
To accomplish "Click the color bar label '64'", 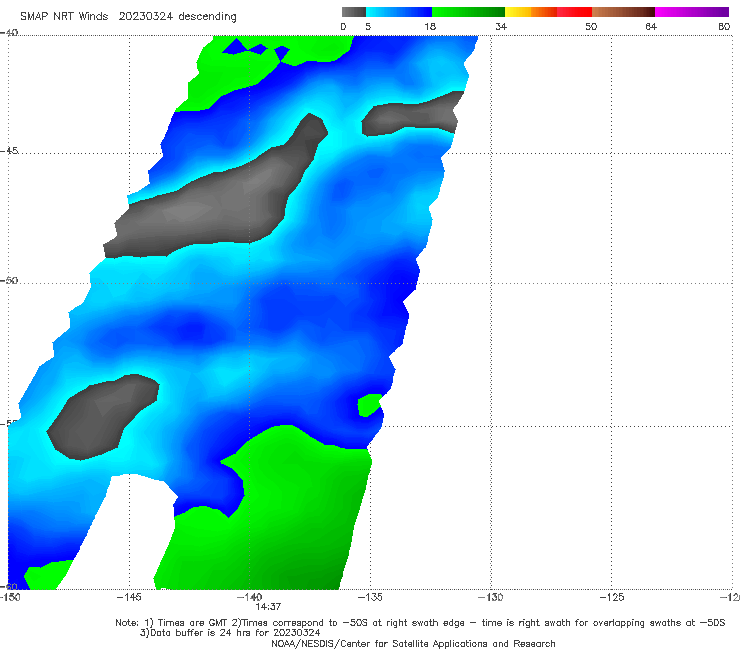I will tap(651, 27).
